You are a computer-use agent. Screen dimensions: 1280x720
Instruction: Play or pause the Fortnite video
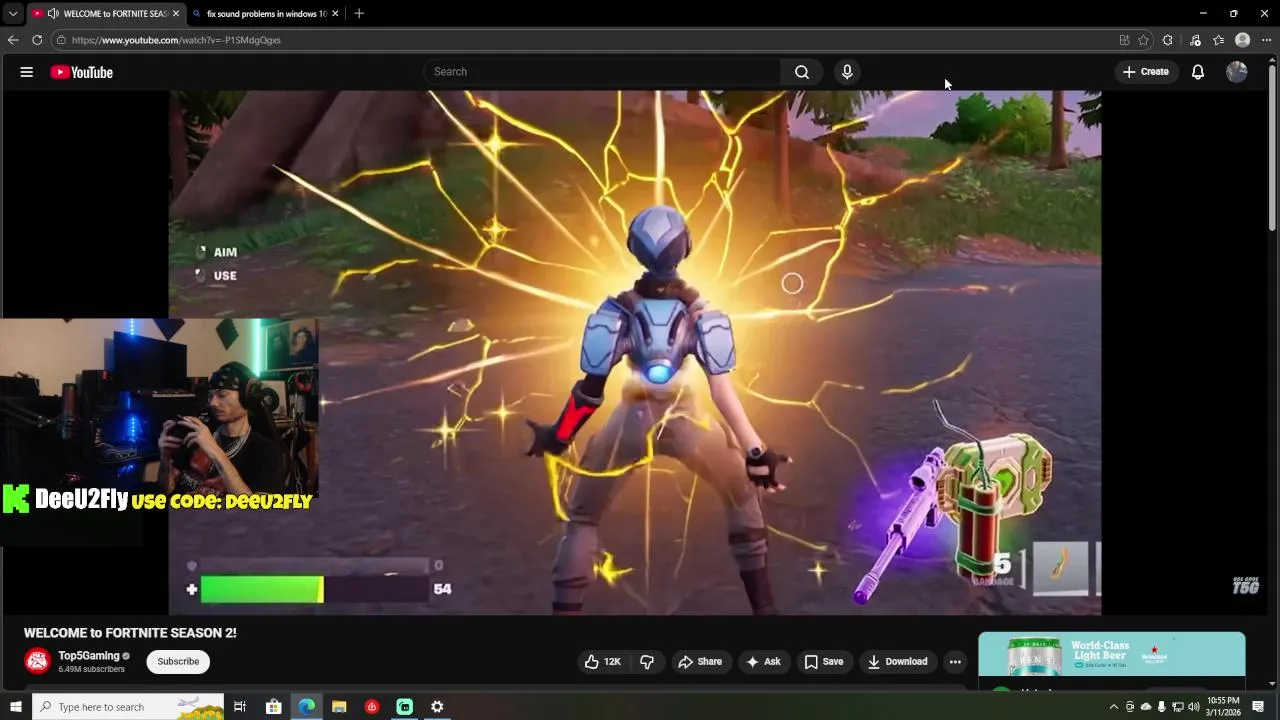pos(635,352)
